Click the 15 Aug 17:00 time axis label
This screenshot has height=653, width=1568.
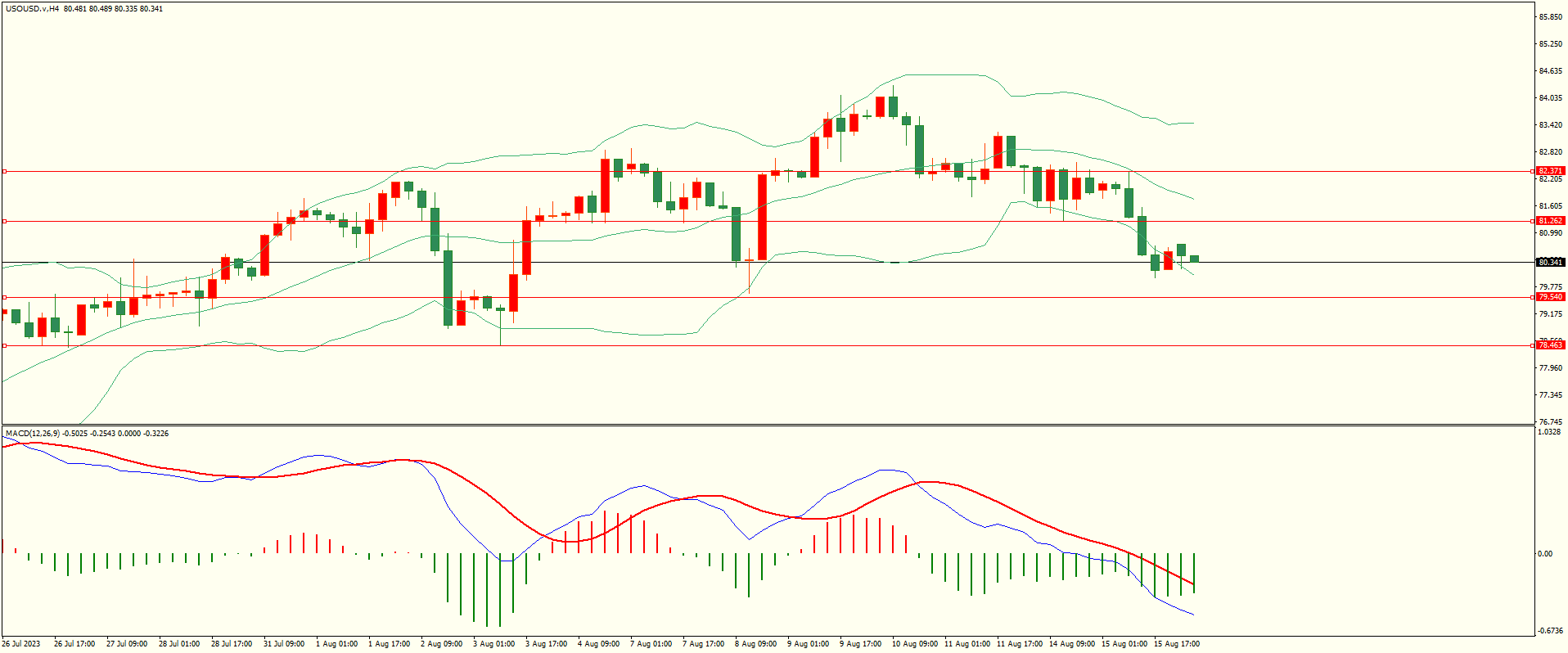[1176, 644]
